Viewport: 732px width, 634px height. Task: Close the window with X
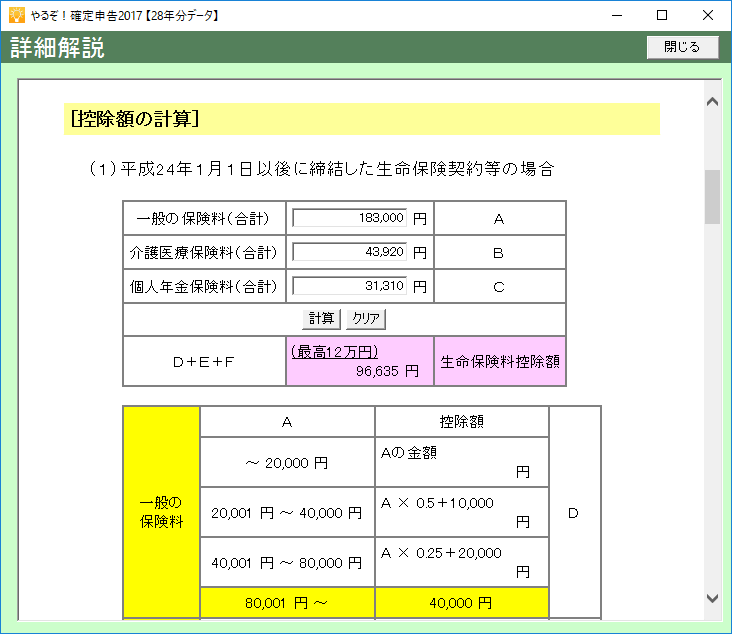pyautogui.click(x=708, y=15)
